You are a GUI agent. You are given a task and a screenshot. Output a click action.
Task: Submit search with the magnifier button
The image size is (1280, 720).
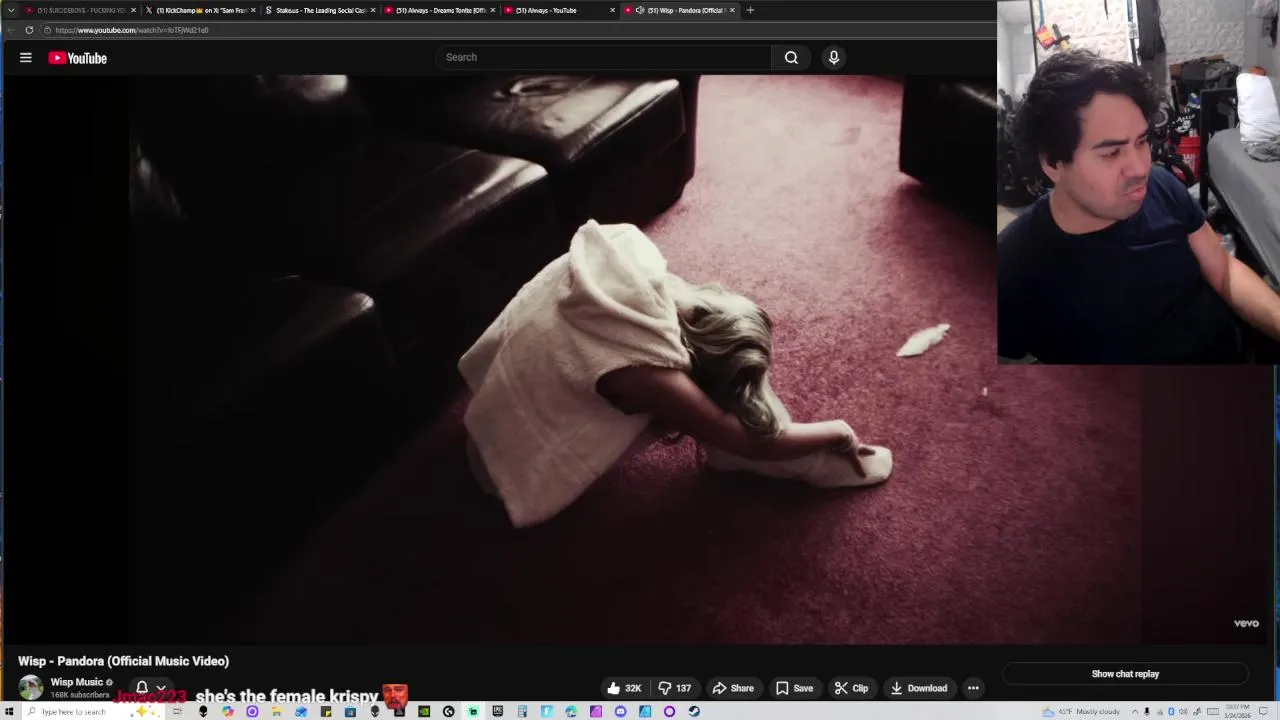[x=791, y=57]
